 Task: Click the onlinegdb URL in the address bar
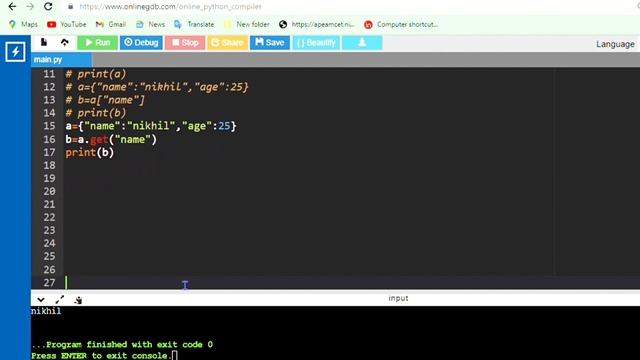(170, 7)
